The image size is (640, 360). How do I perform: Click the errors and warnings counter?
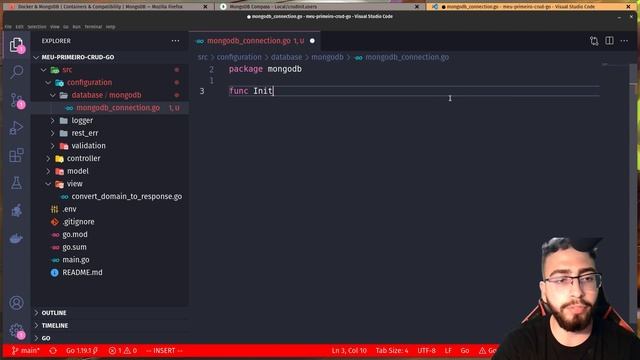(x=122, y=351)
